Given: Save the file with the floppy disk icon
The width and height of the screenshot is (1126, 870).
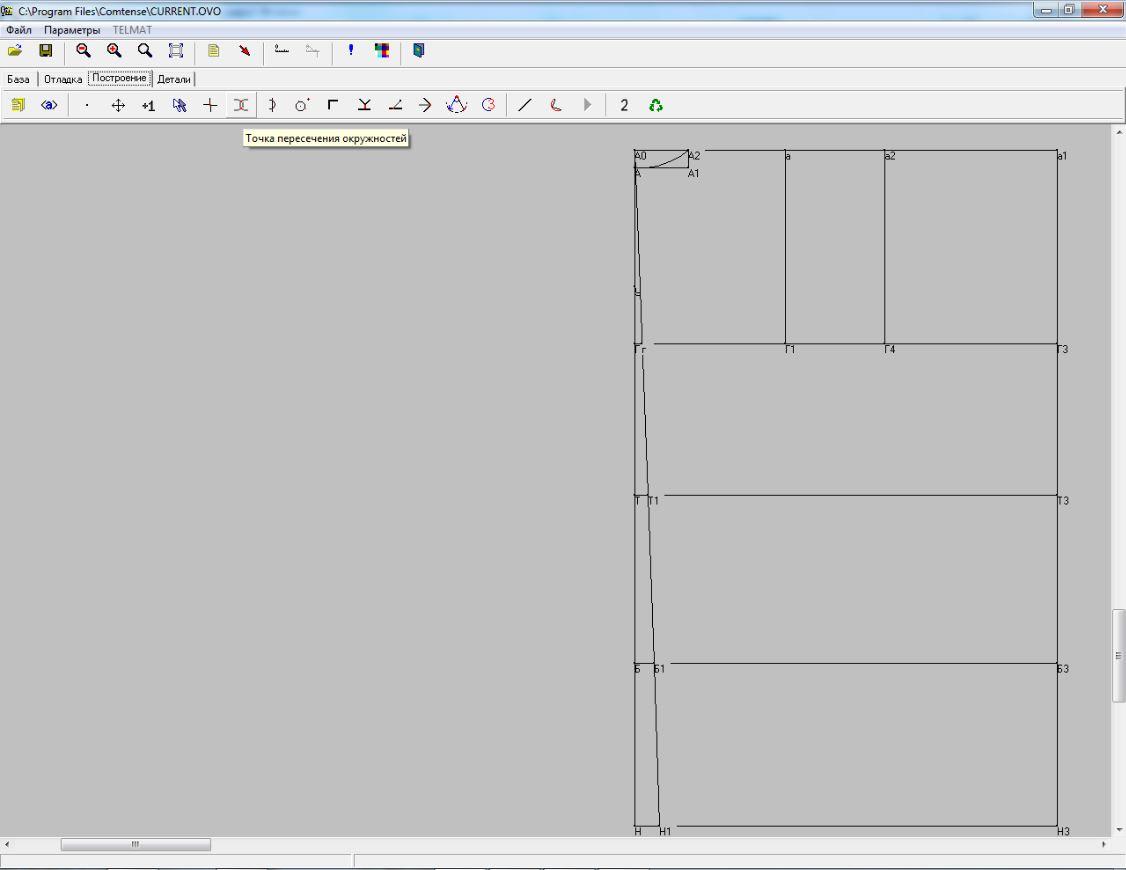Looking at the screenshot, I should tap(46, 51).
